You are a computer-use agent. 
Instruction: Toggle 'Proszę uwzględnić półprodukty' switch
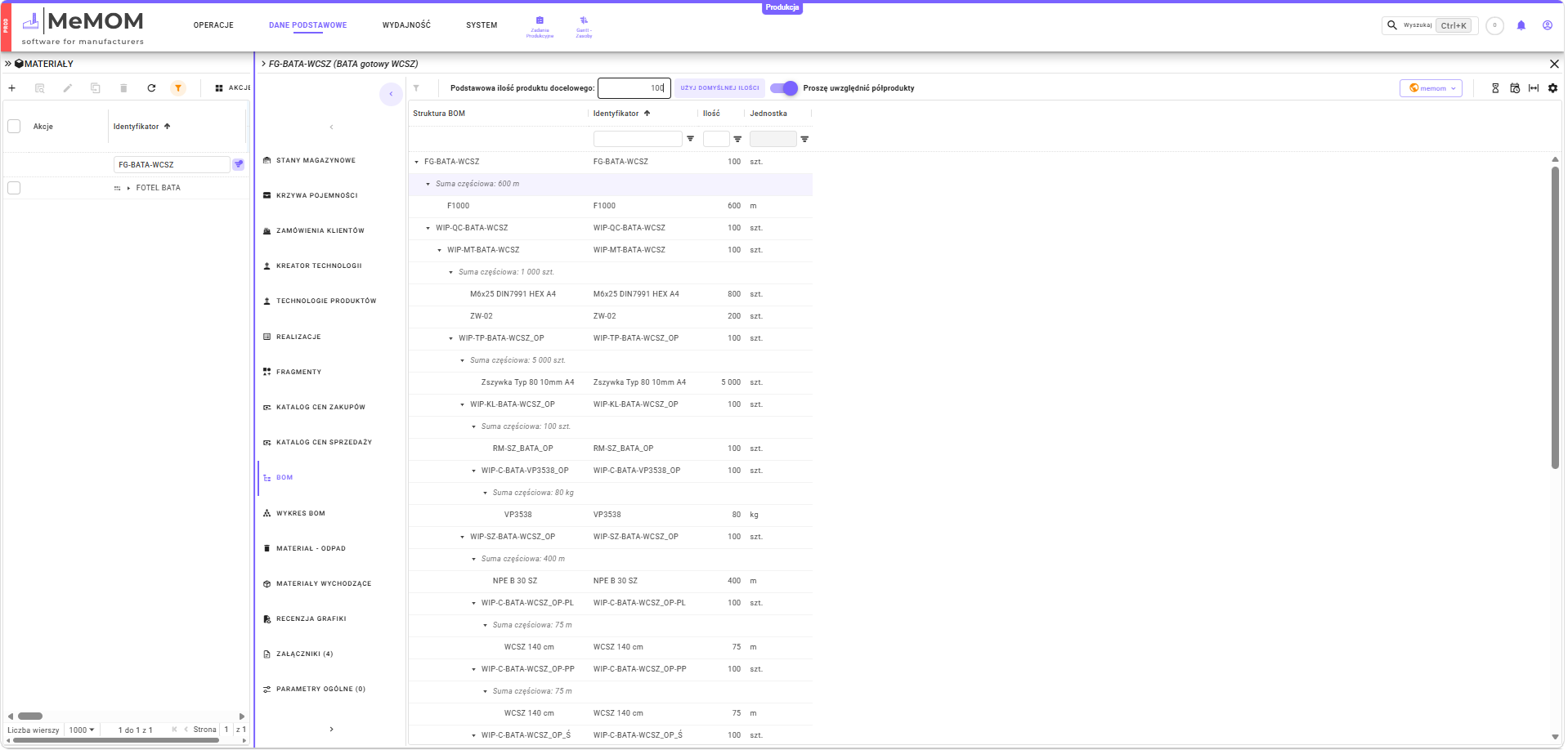point(784,88)
